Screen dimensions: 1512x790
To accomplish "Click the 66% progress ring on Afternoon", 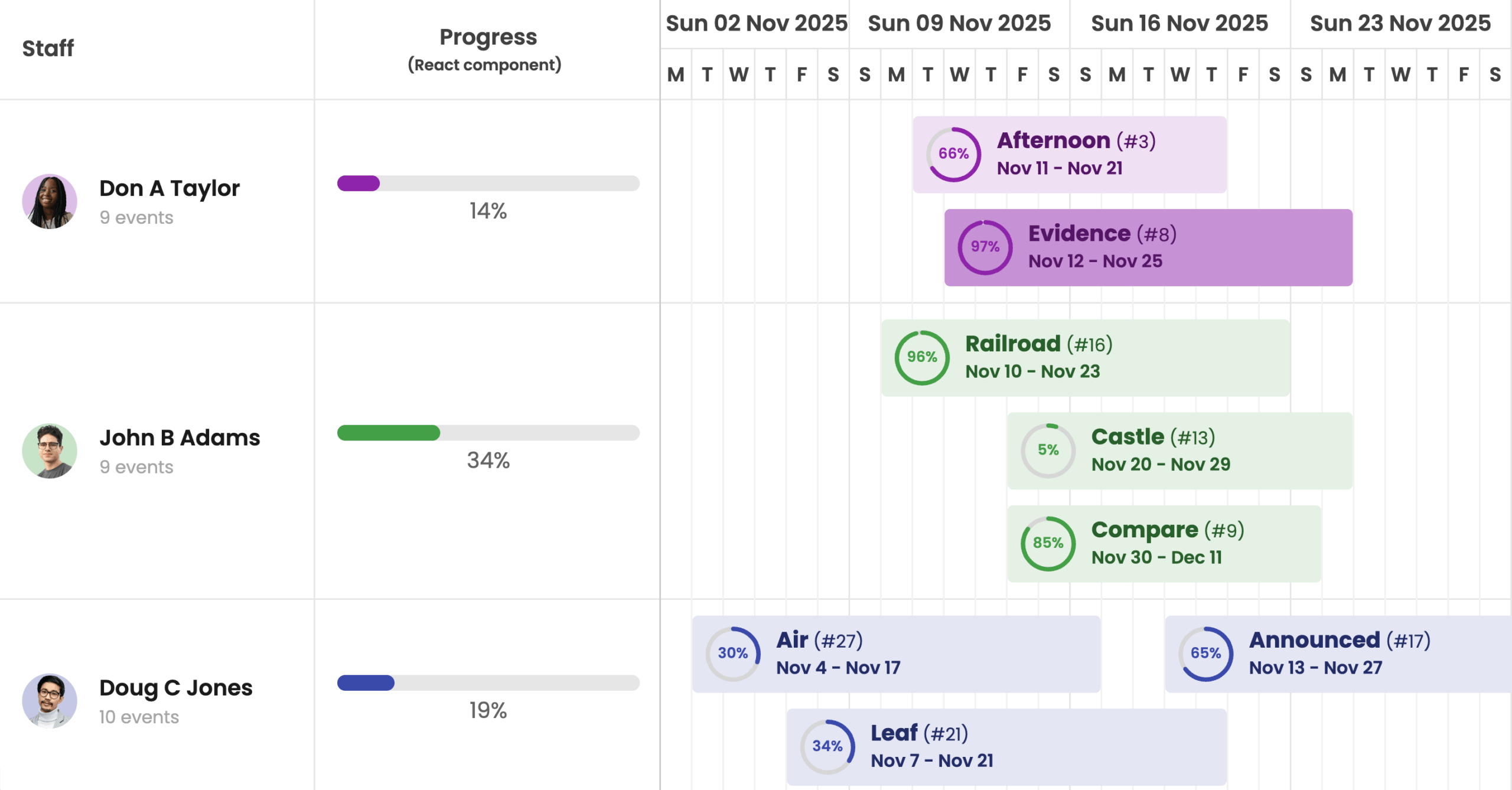I will coord(953,154).
